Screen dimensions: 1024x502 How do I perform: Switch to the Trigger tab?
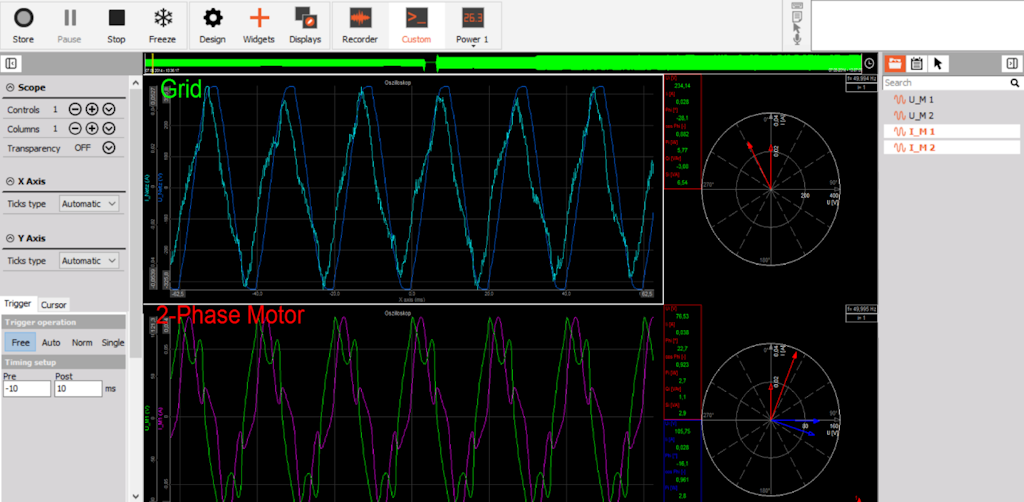(18, 304)
